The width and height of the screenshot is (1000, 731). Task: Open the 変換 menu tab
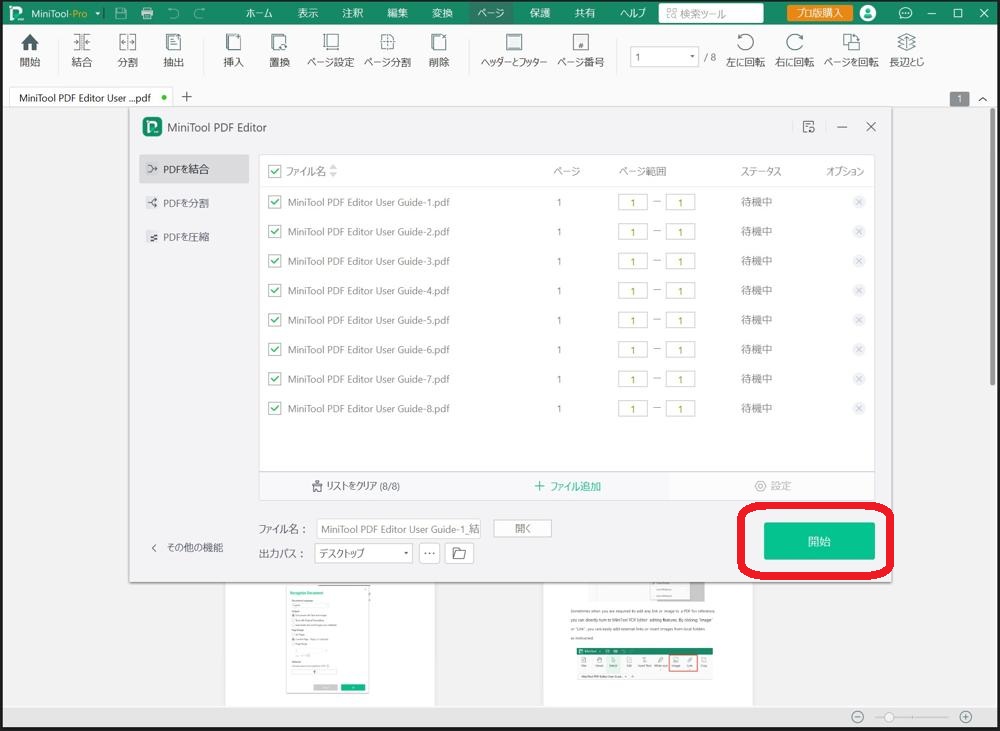pos(442,13)
